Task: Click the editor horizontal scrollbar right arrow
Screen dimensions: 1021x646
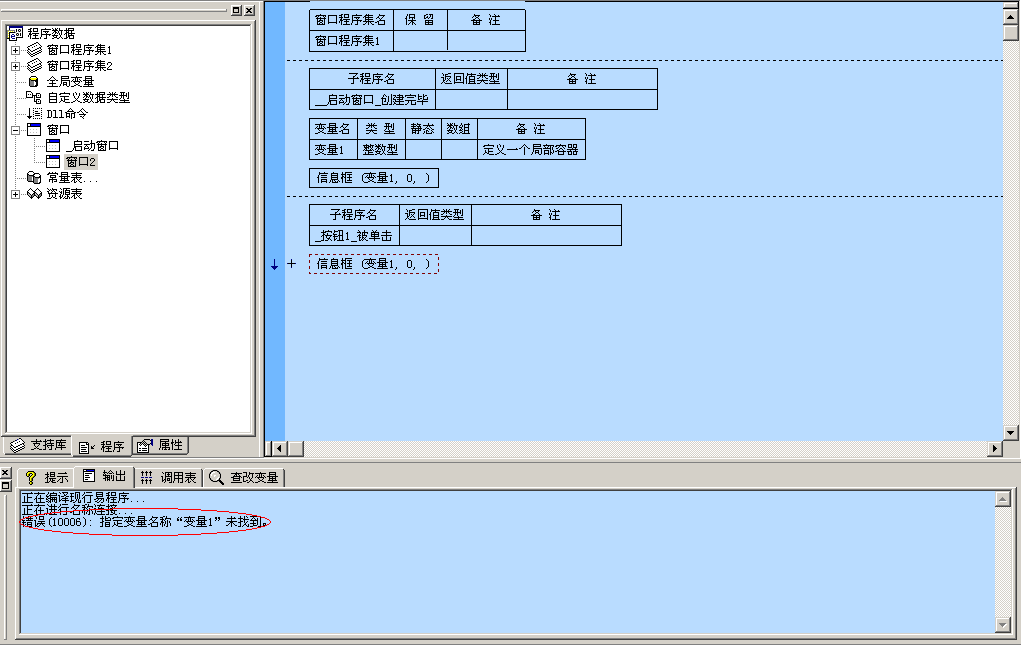Action: (x=994, y=449)
